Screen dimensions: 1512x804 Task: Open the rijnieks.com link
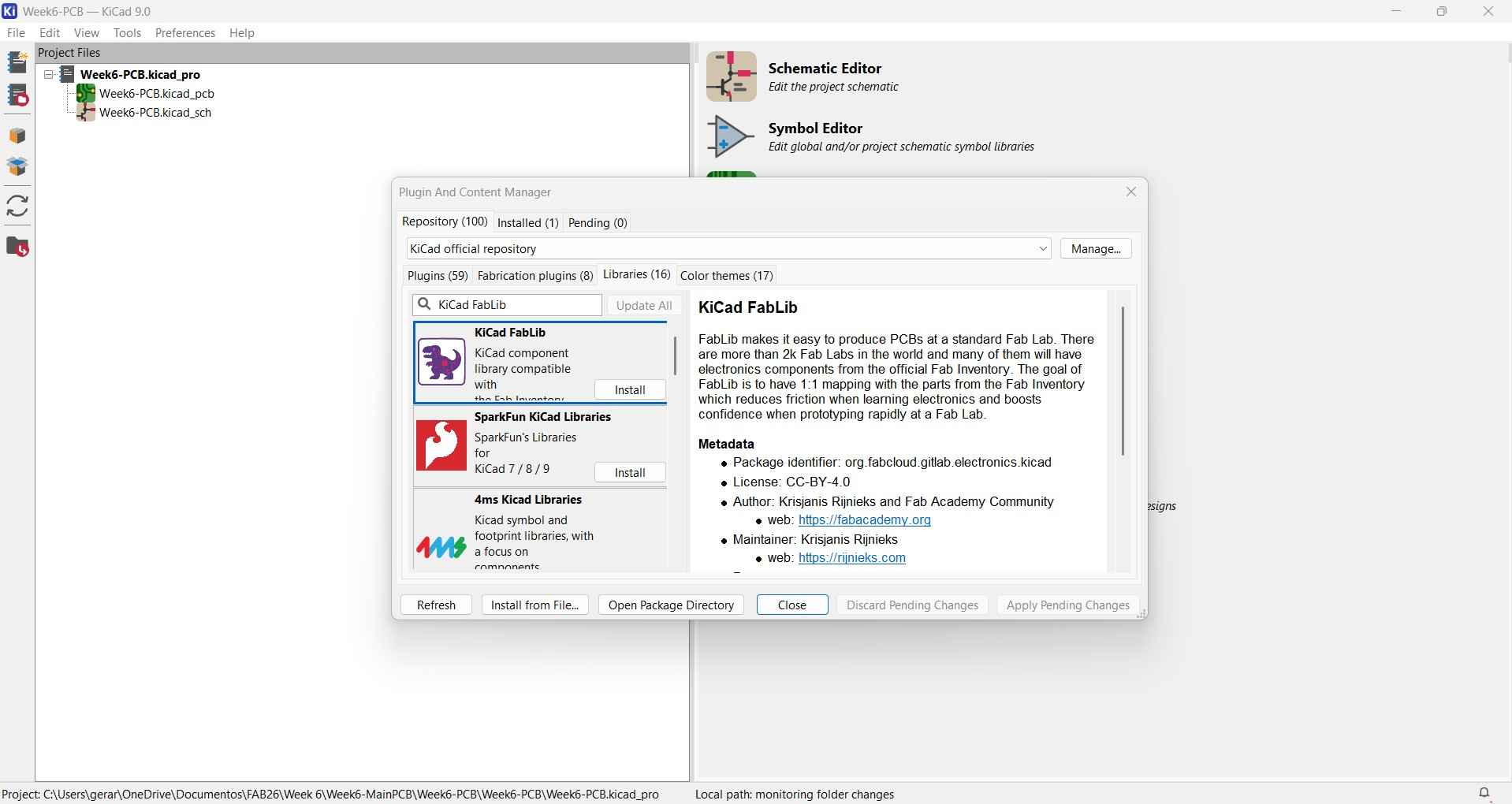[852, 558]
